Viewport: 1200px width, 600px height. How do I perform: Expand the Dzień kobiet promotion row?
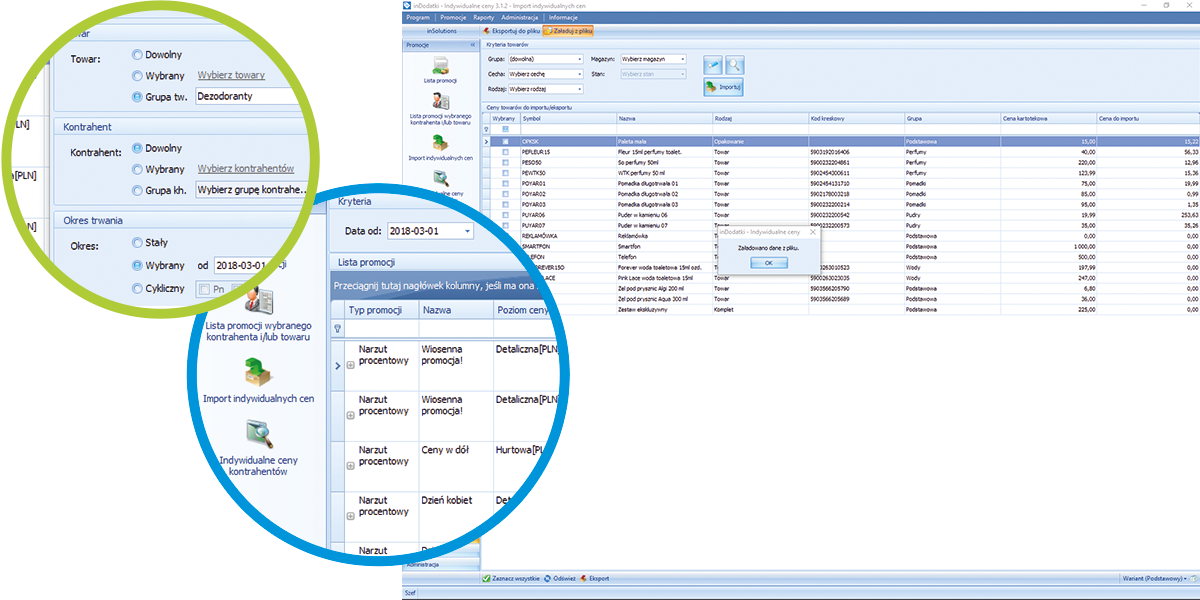(x=350, y=516)
